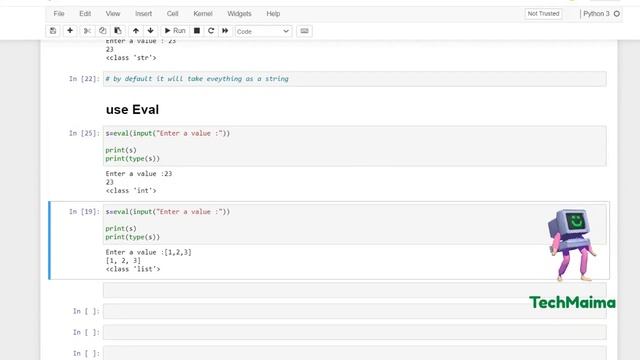Open the View menu
The width and height of the screenshot is (640, 360).
(113, 13)
